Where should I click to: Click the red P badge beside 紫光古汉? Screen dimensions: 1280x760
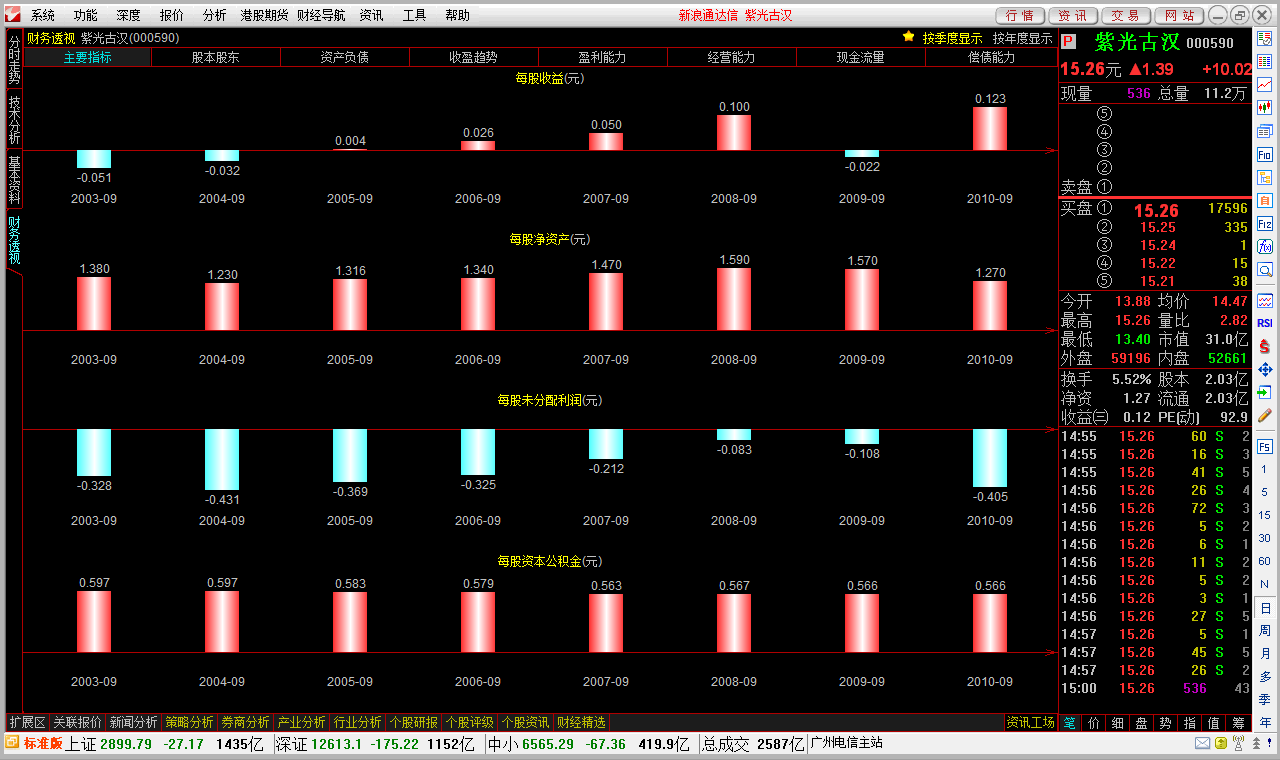pos(1068,42)
